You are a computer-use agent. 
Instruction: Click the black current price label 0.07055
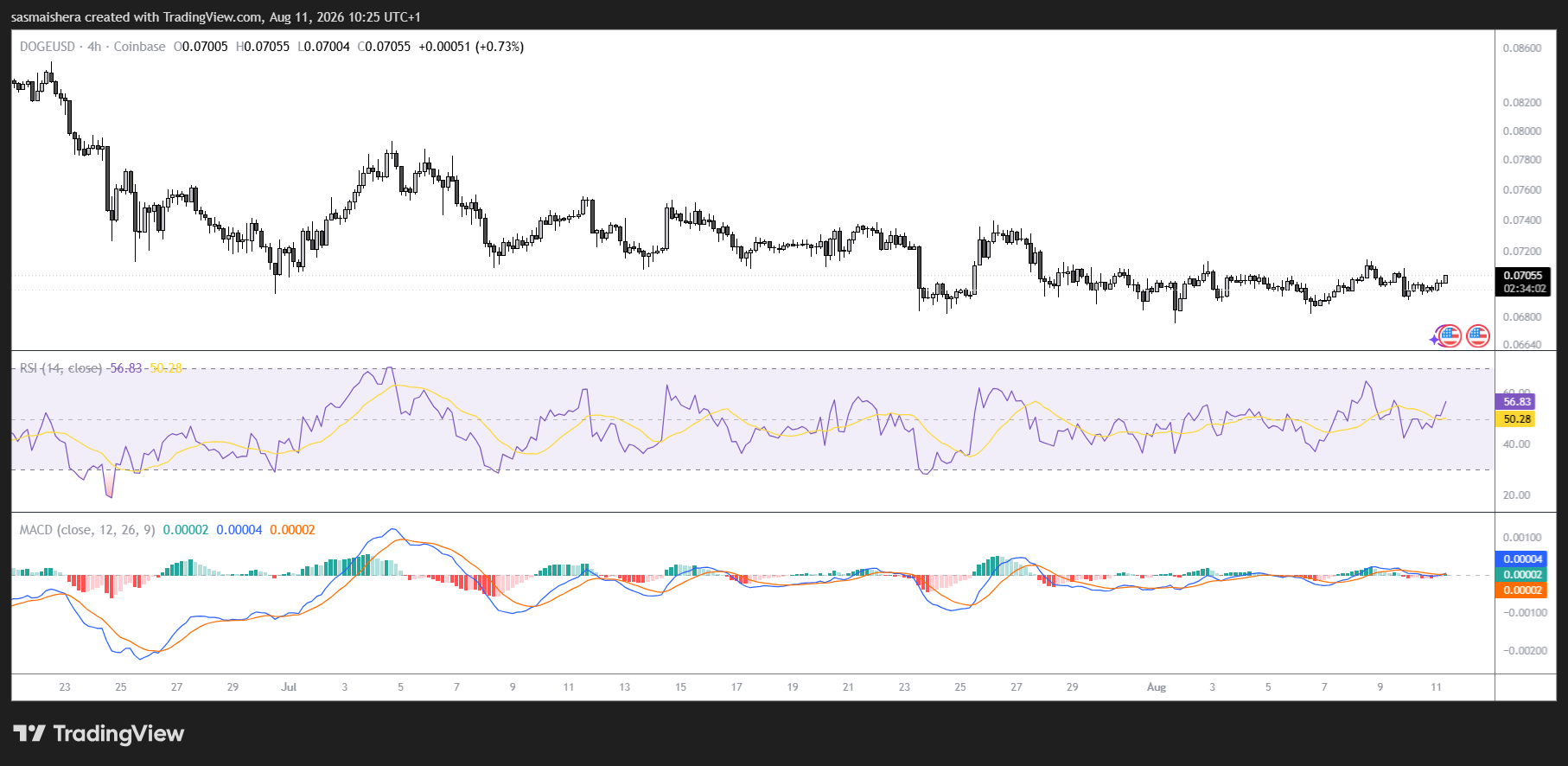(1523, 276)
